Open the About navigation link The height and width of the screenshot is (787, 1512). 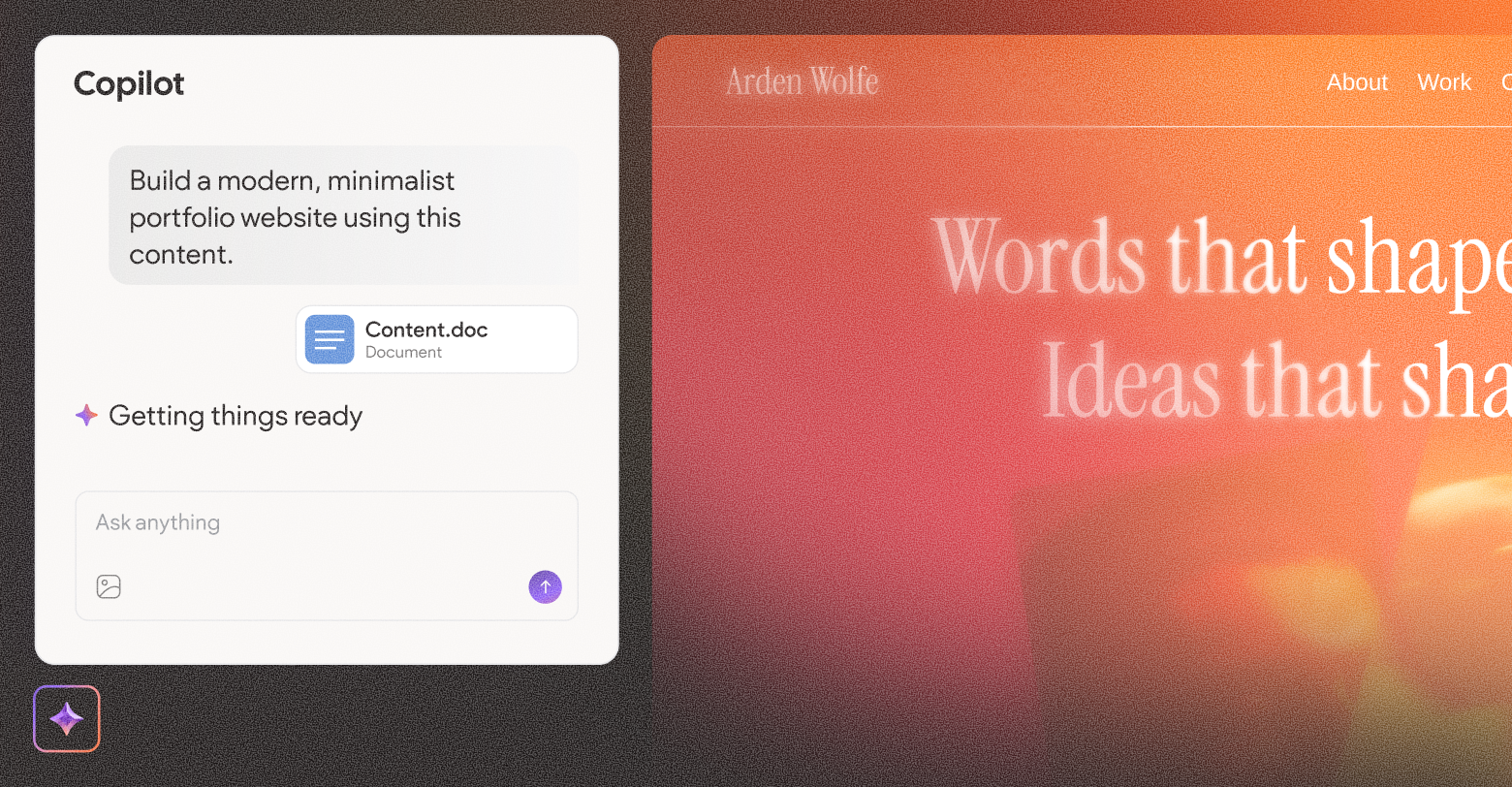[x=1357, y=81]
